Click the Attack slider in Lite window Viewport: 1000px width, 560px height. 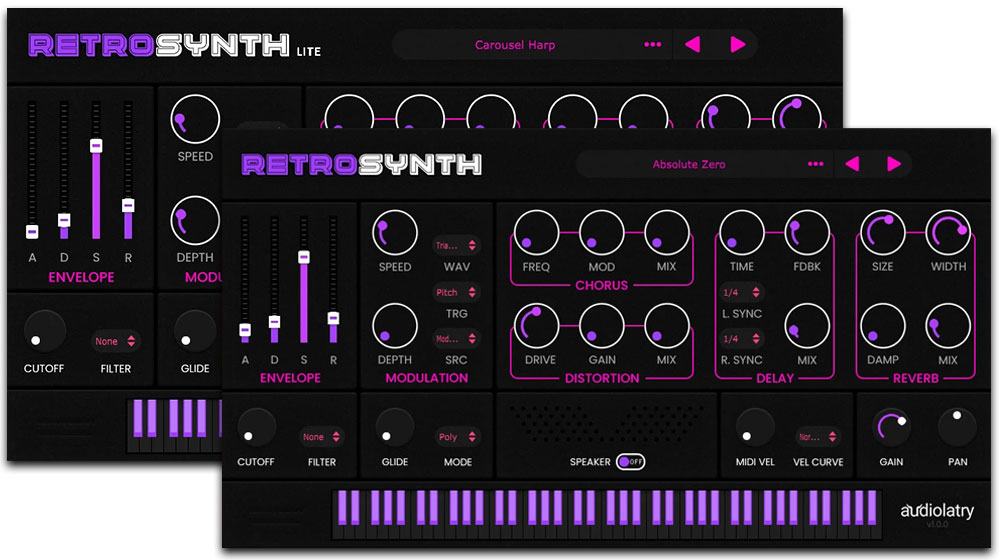click(32, 170)
